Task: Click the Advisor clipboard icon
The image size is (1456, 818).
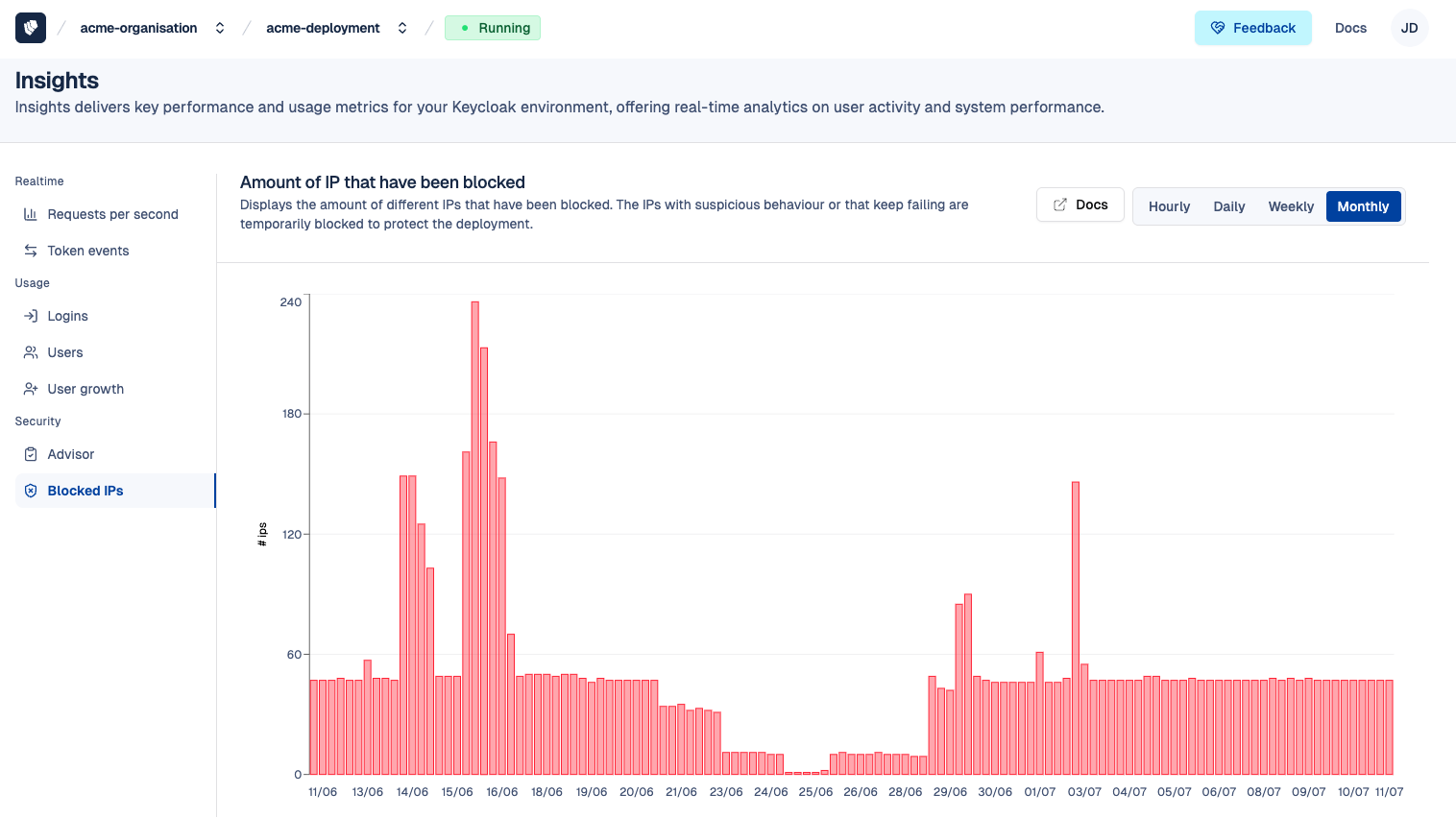Action: [31, 454]
